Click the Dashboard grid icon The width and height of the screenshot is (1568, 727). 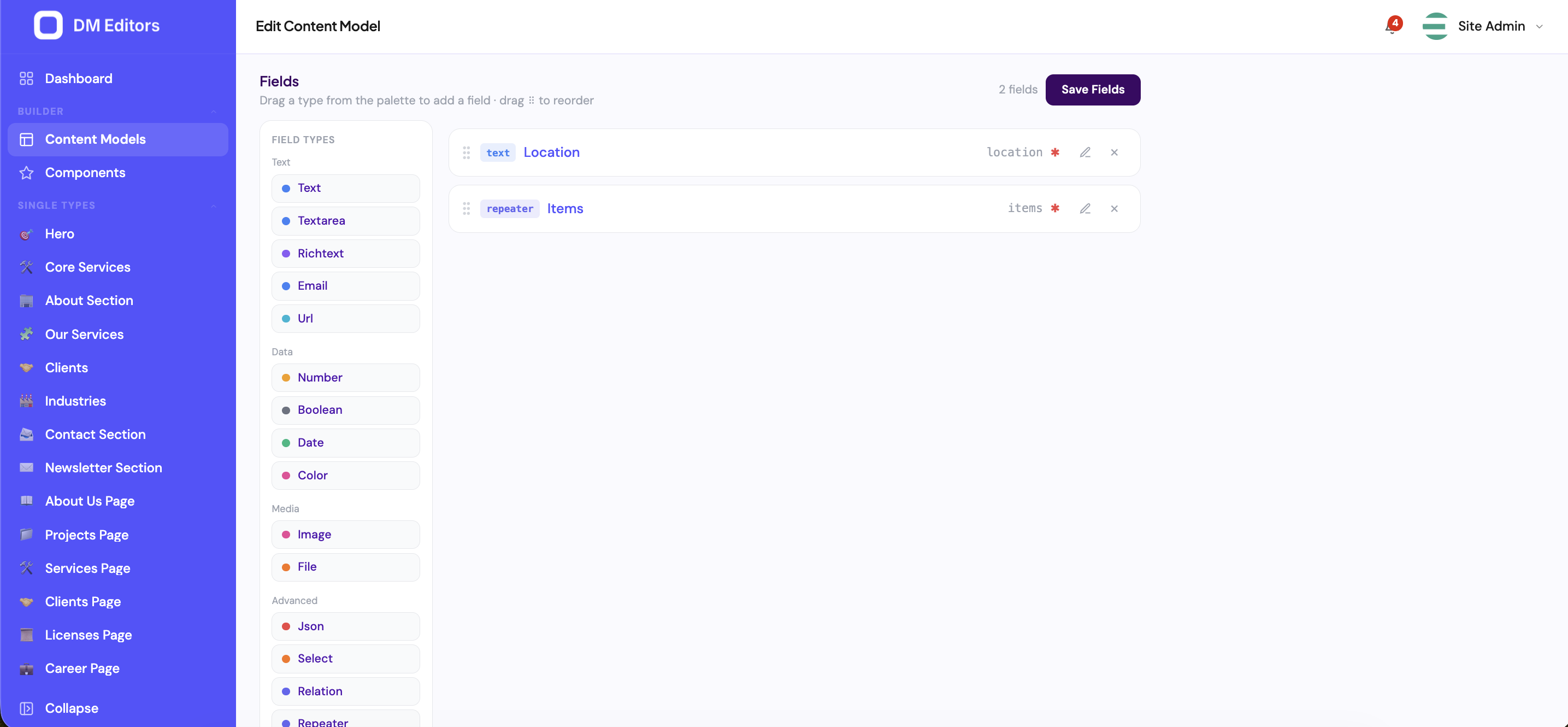coord(26,79)
